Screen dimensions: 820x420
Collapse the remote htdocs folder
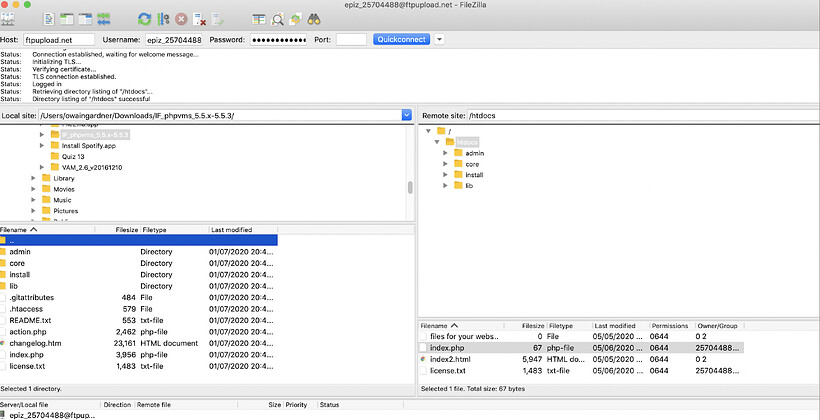[437, 142]
